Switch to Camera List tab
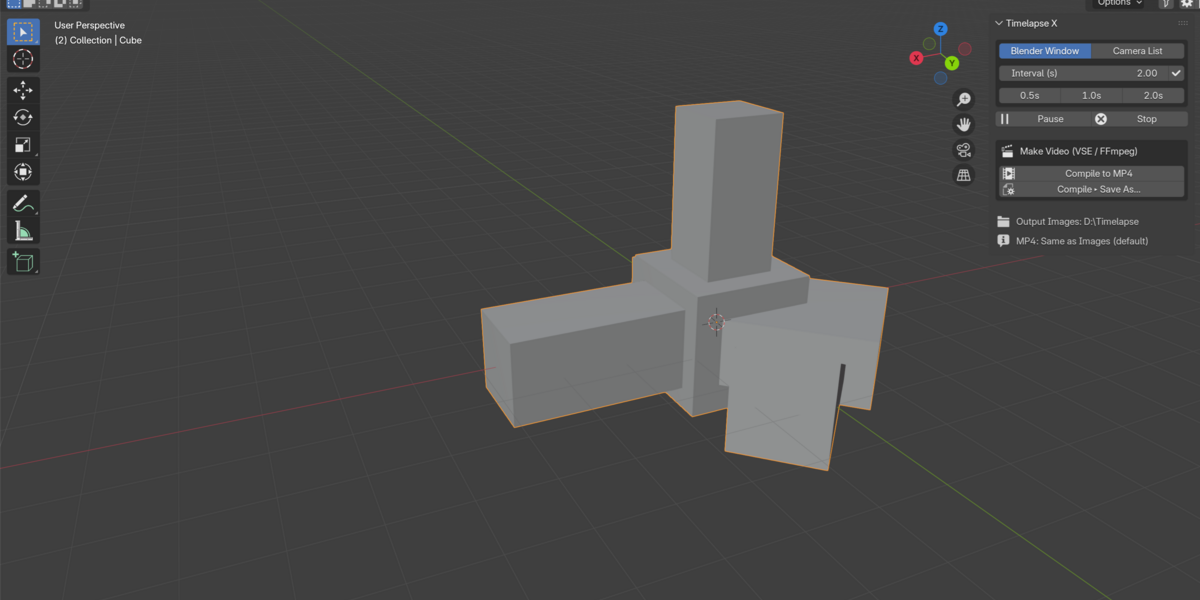This screenshot has height=600, width=1200. point(1138,51)
